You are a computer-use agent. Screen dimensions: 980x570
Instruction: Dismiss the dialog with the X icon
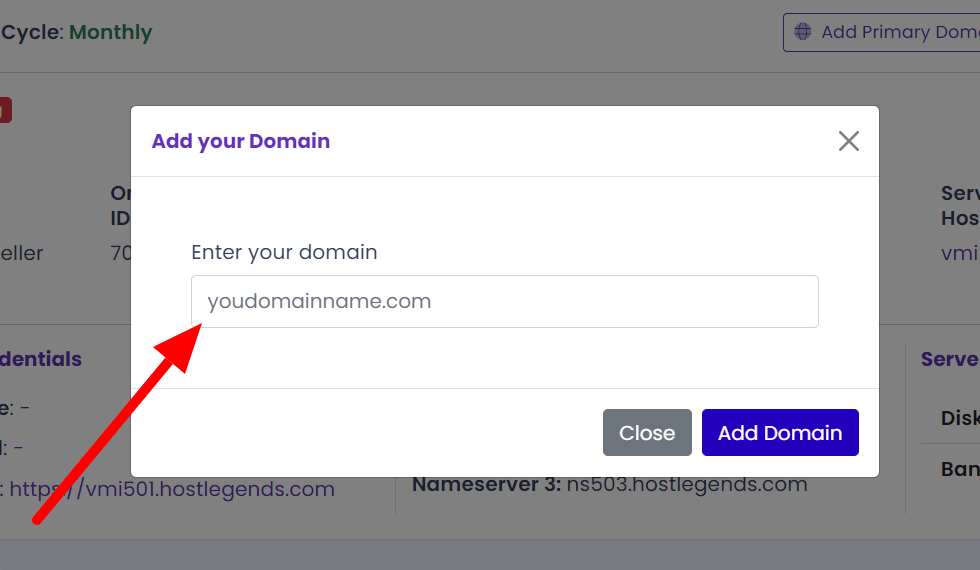click(849, 141)
